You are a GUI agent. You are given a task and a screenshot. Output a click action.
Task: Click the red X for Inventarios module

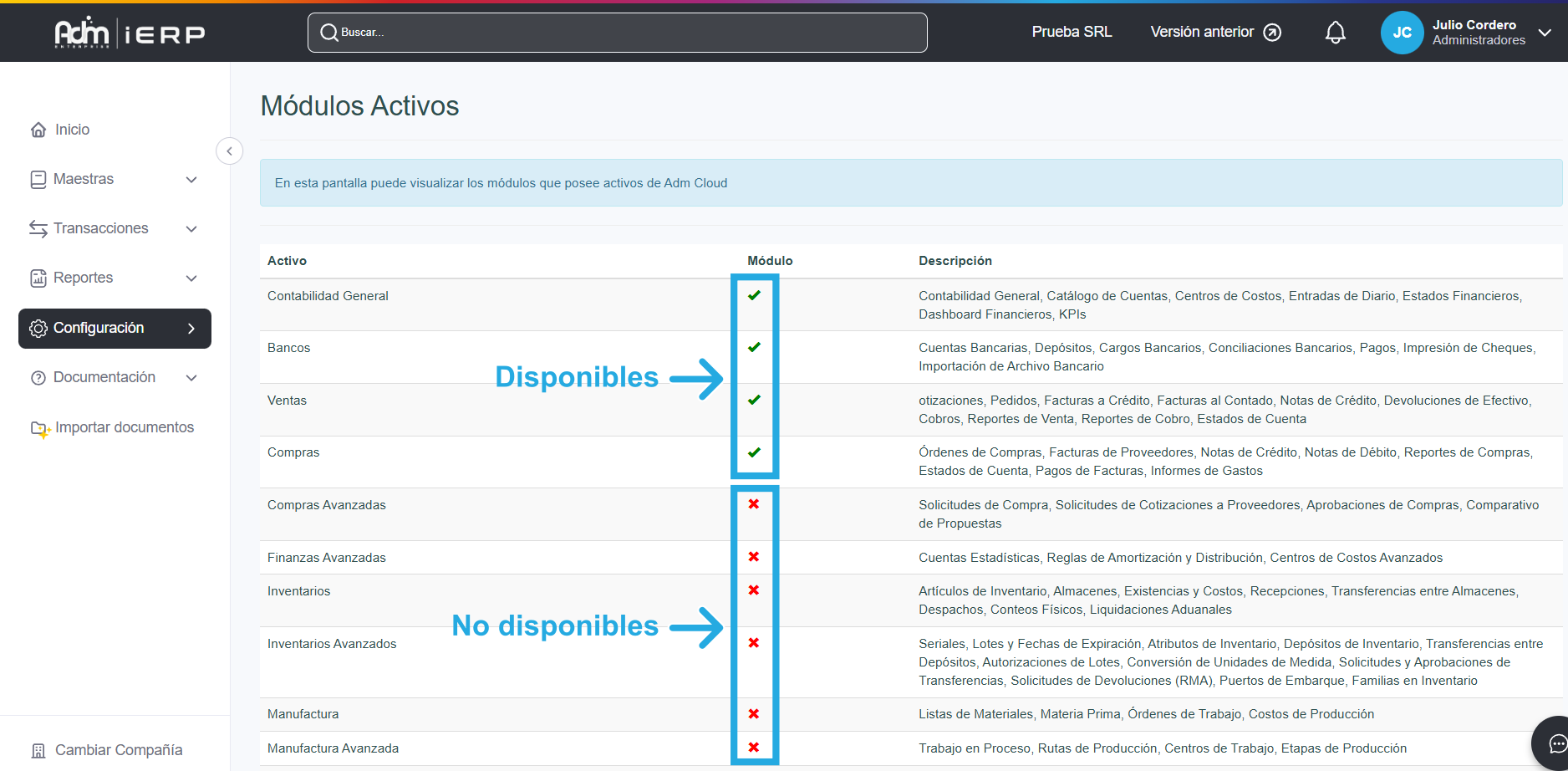pos(754,590)
